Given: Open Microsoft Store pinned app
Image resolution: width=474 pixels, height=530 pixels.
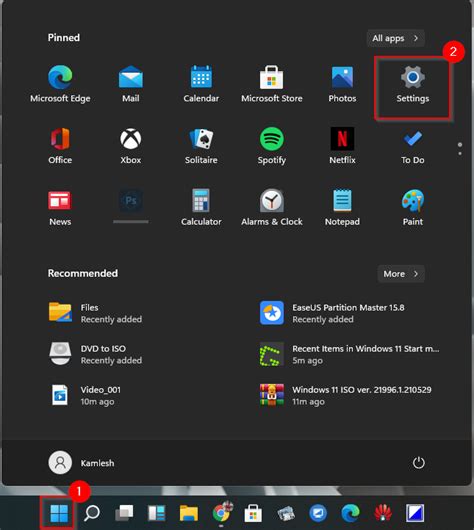Looking at the screenshot, I should coord(271,84).
